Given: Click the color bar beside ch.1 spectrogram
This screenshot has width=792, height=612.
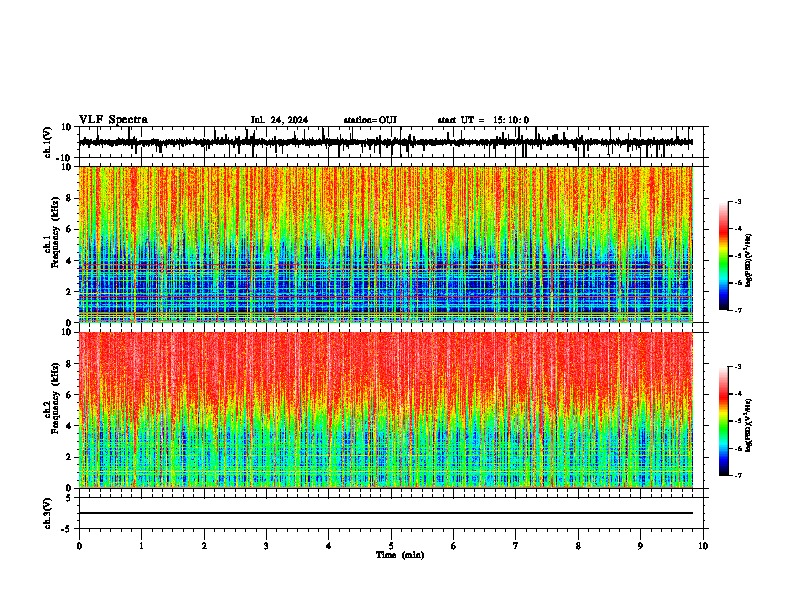Looking at the screenshot, I should coord(724,256).
